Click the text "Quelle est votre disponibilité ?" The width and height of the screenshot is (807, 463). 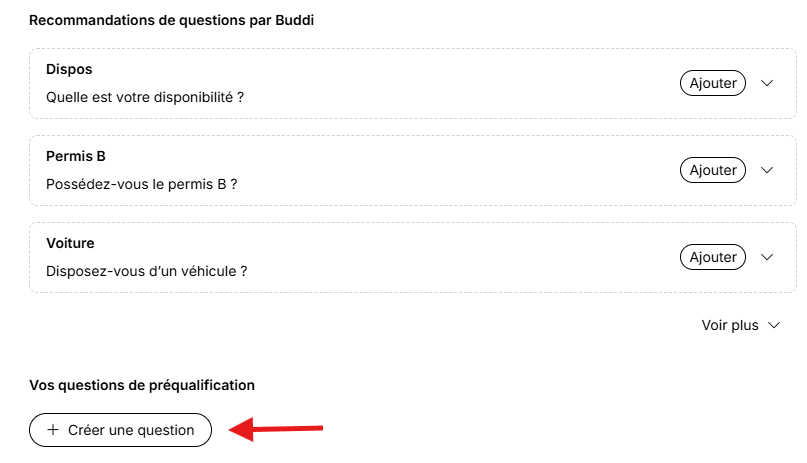[x=145, y=97]
